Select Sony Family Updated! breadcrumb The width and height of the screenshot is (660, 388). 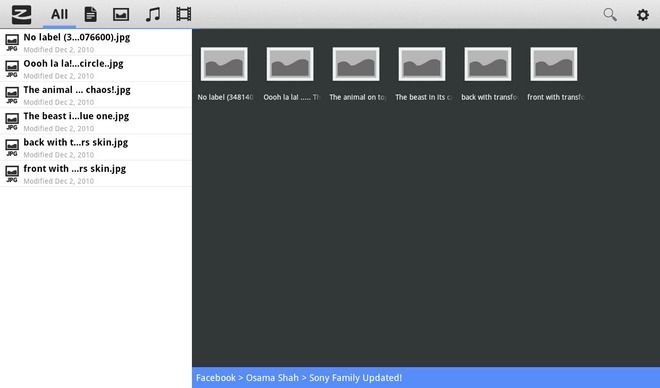356,377
